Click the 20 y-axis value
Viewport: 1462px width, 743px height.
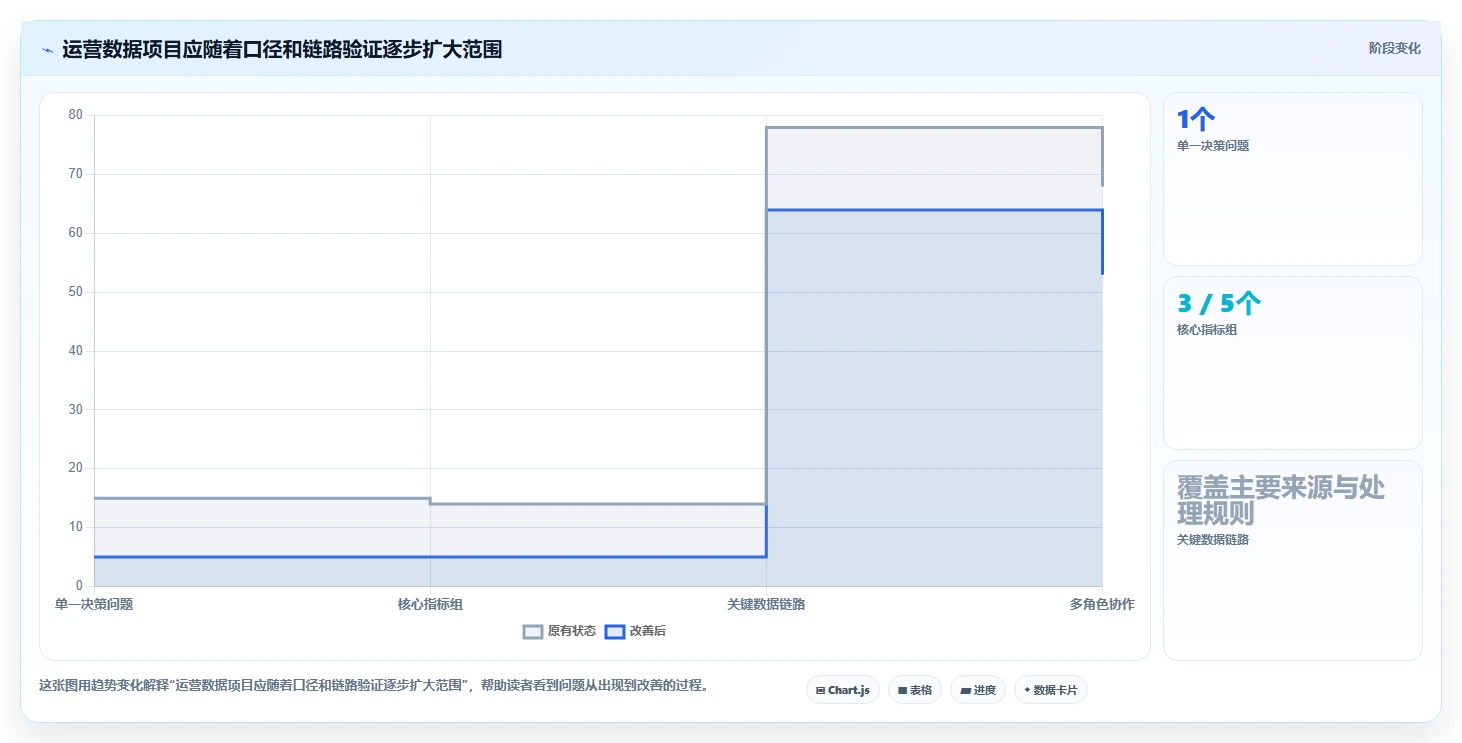click(75, 468)
